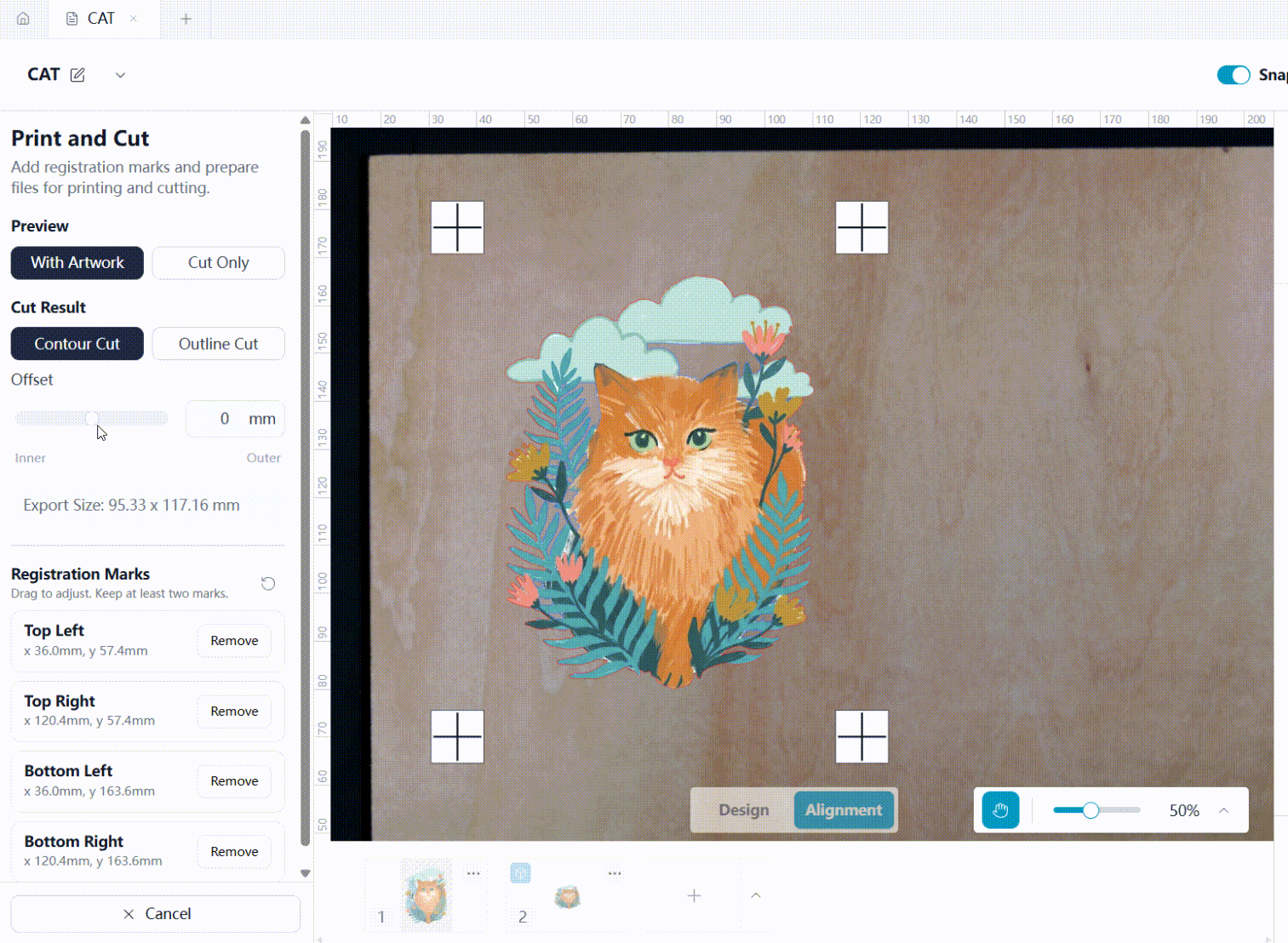Screen dimensions: 1288x943
Task: Select page 1 thumbnail
Action: pos(426,894)
